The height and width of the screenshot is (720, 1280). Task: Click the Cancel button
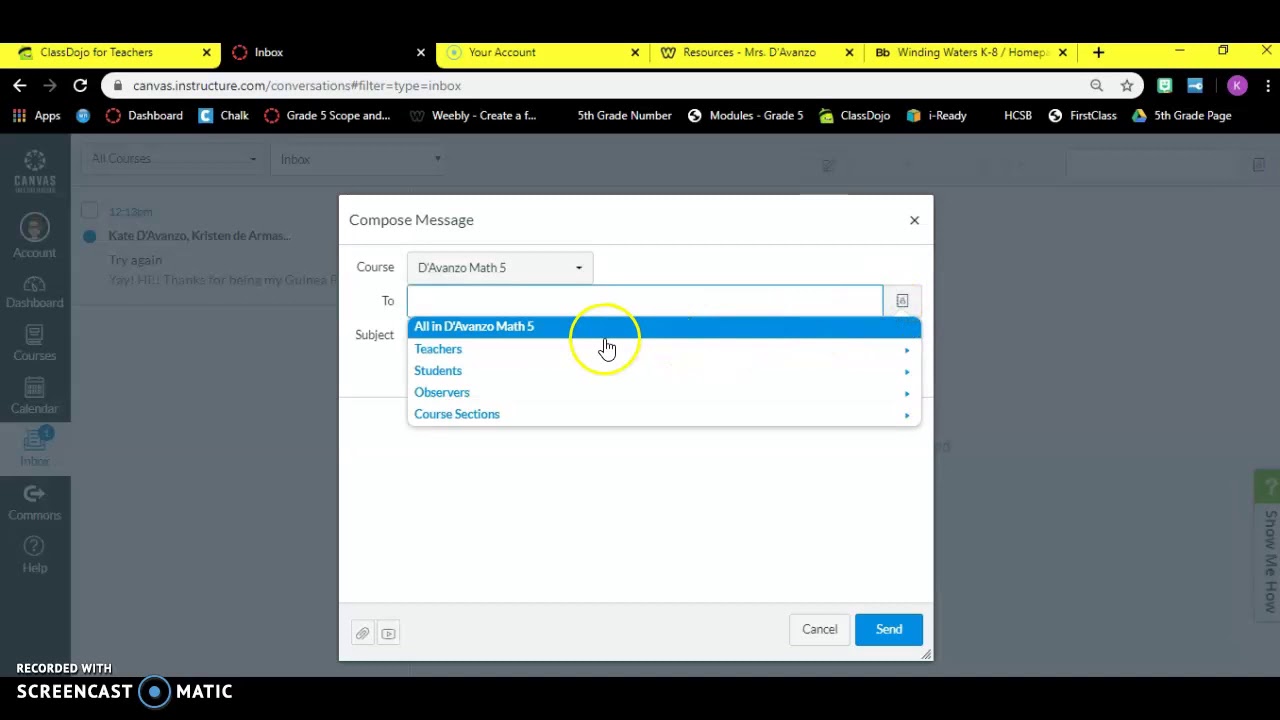[x=820, y=629]
